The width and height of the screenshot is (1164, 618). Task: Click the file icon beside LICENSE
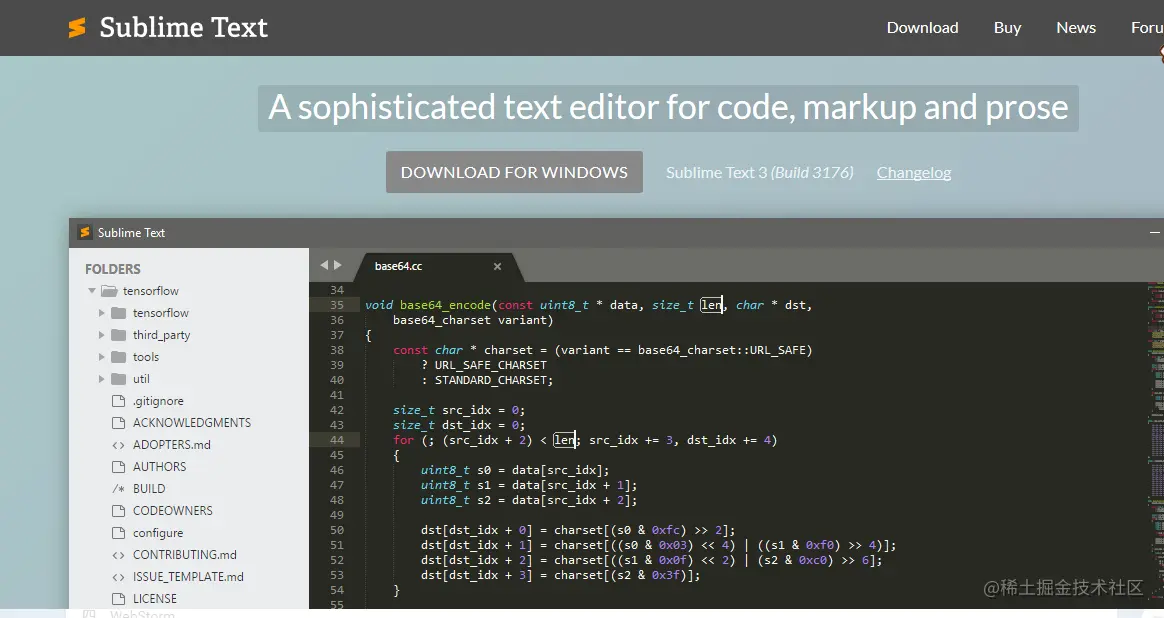(118, 599)
